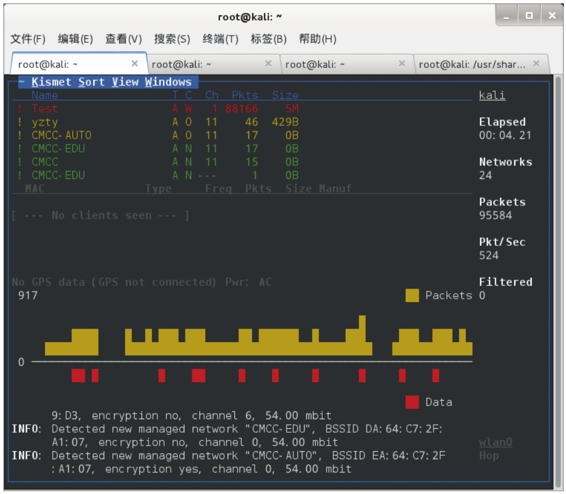Viewport: 566px width, 494px height.
Task: Click the No GPS data status line
Action: (x=142, y=282)
